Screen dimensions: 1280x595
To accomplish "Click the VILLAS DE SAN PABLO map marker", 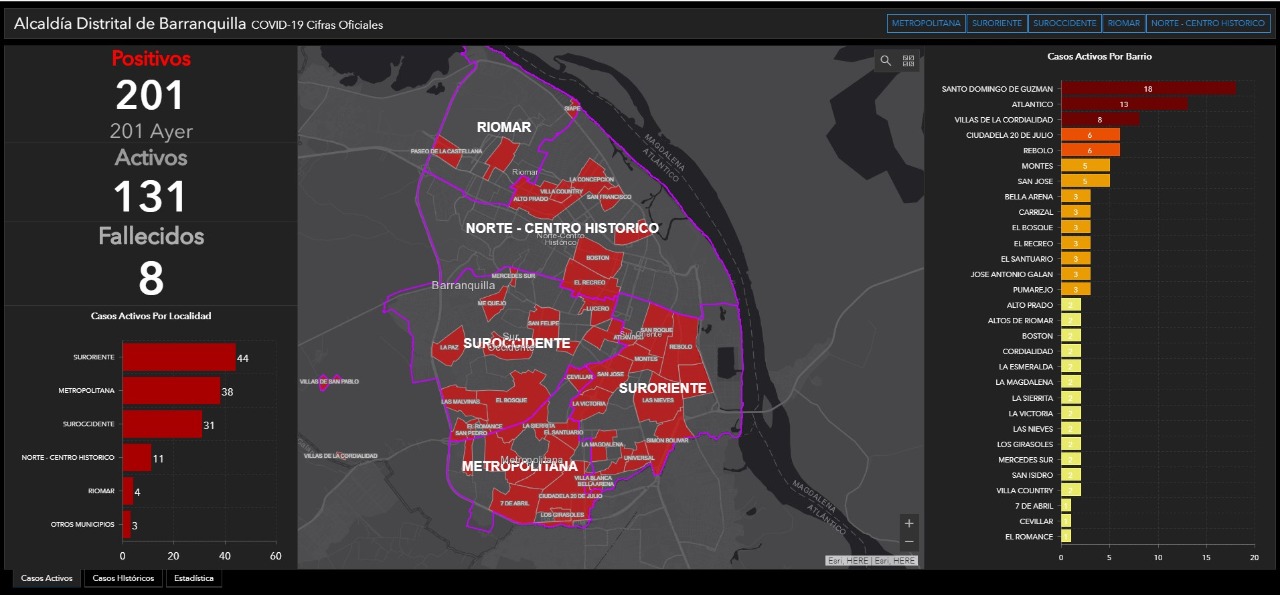I will point(326,384).
